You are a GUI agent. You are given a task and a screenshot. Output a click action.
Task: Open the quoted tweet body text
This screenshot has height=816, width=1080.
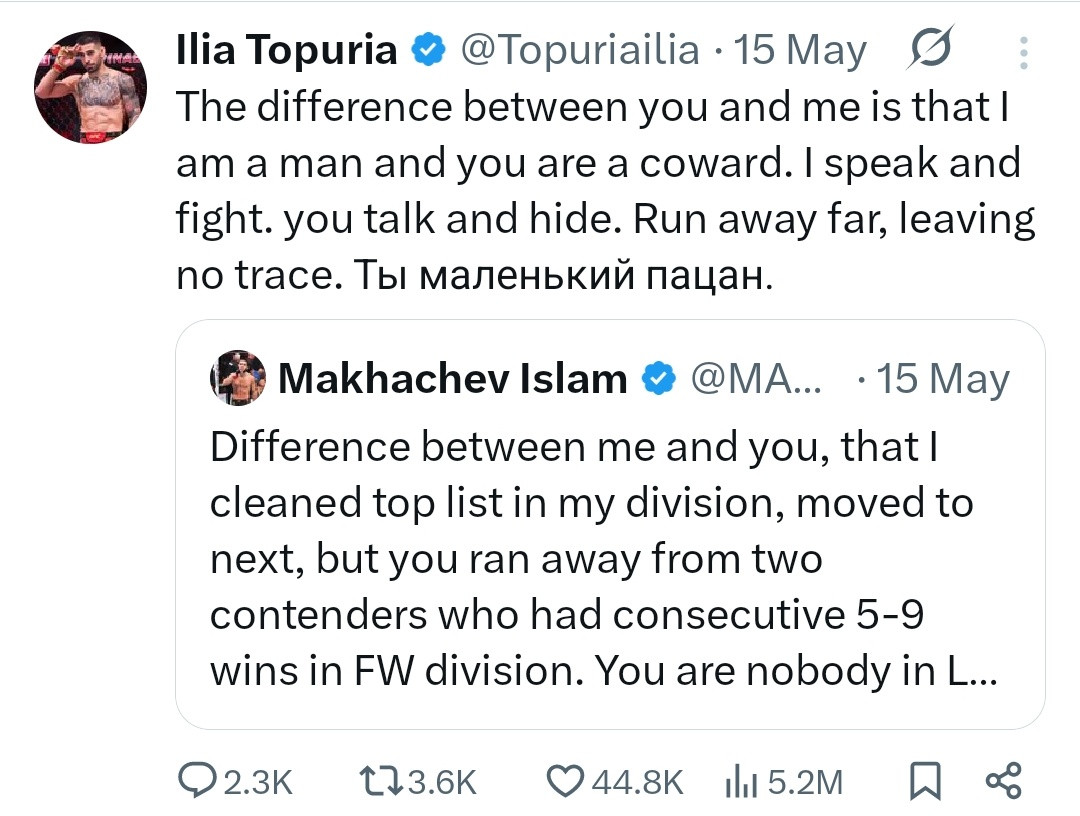pyautogui.click(x=590, y=559)
